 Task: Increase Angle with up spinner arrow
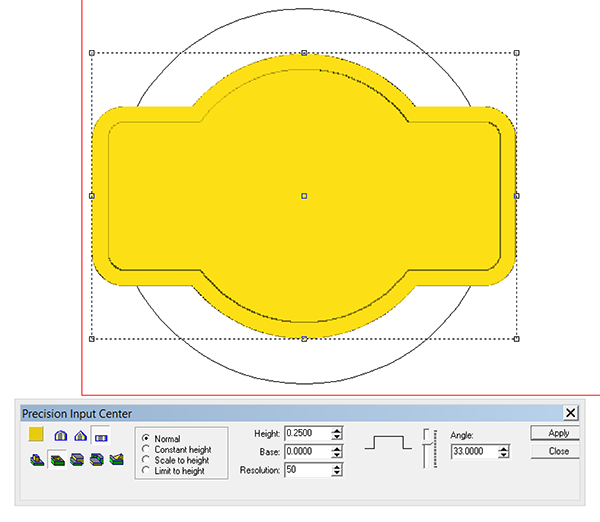click(x=504, y=449)
